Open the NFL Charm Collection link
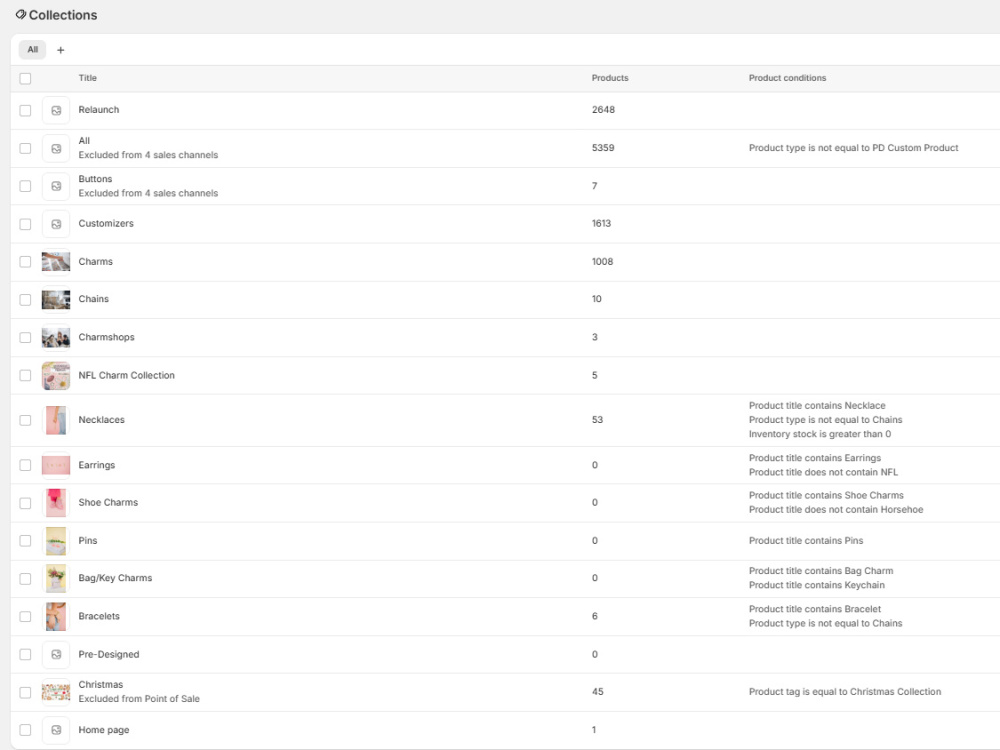This screenshot has width=1000, height=750. point(126,375)
